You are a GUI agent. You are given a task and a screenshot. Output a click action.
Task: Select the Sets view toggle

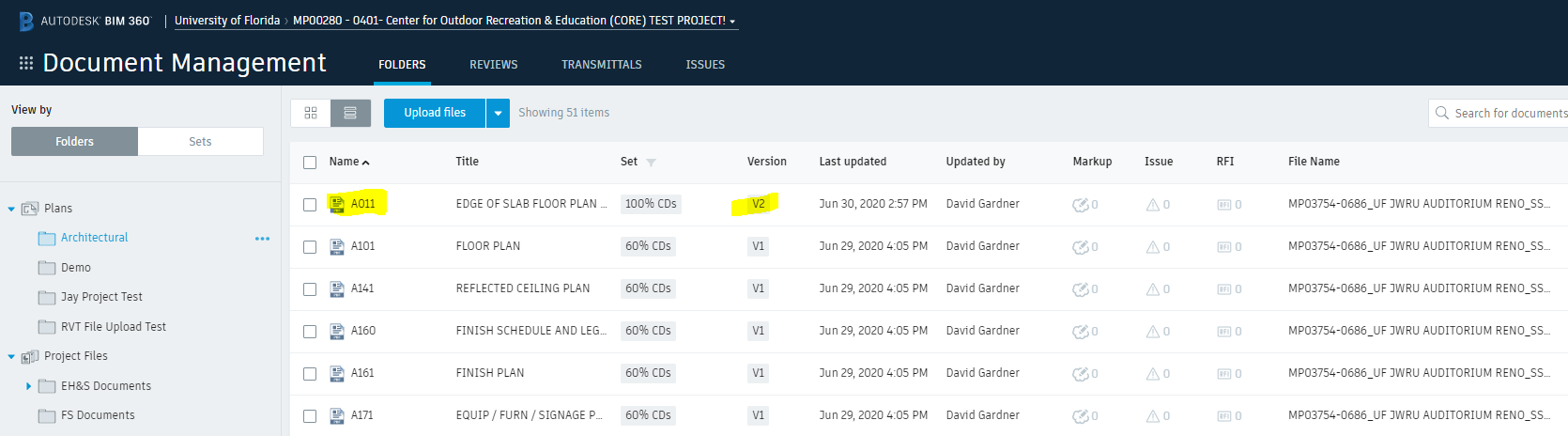click(200, 142)
